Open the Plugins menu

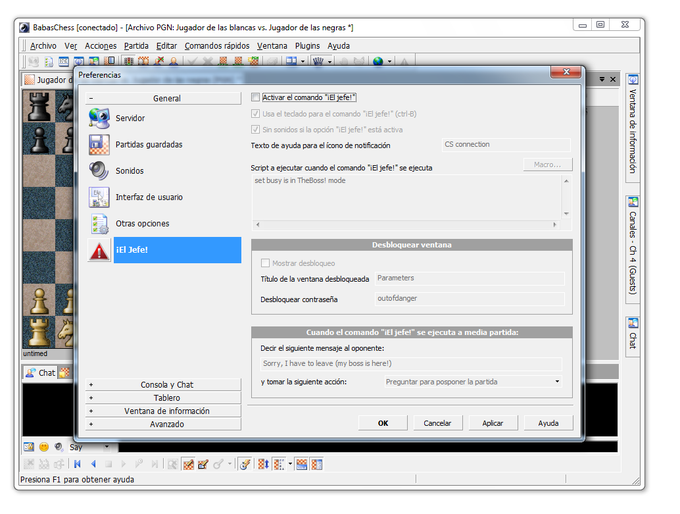click(307, 46)
